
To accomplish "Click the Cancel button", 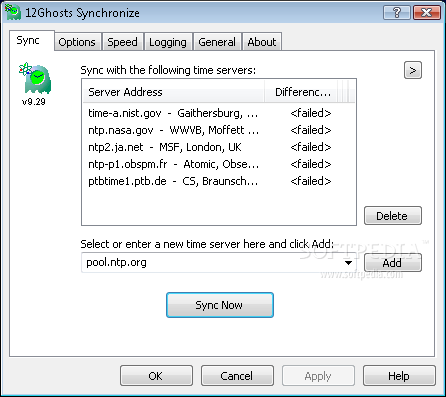I will coord(237,376).
